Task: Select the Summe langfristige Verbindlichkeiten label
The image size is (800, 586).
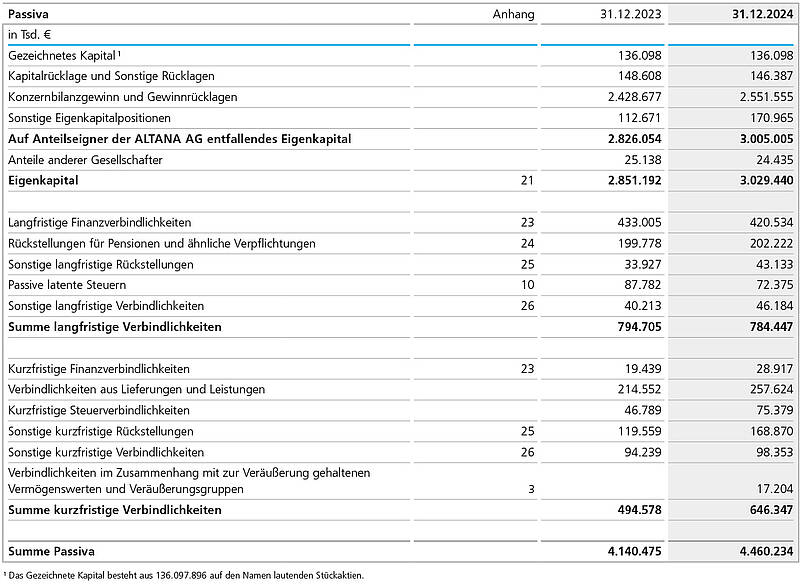Action: pos(114,327)
